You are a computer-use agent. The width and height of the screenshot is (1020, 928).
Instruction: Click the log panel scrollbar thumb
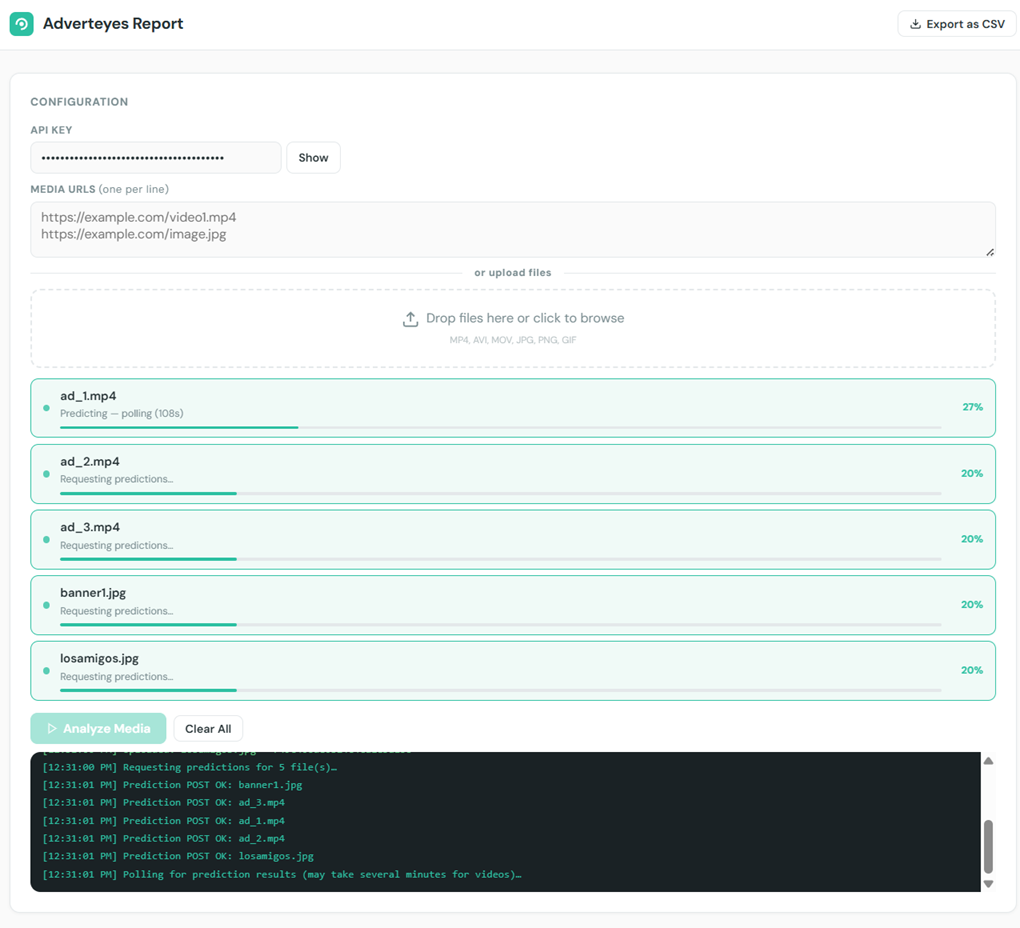[988, 846]
